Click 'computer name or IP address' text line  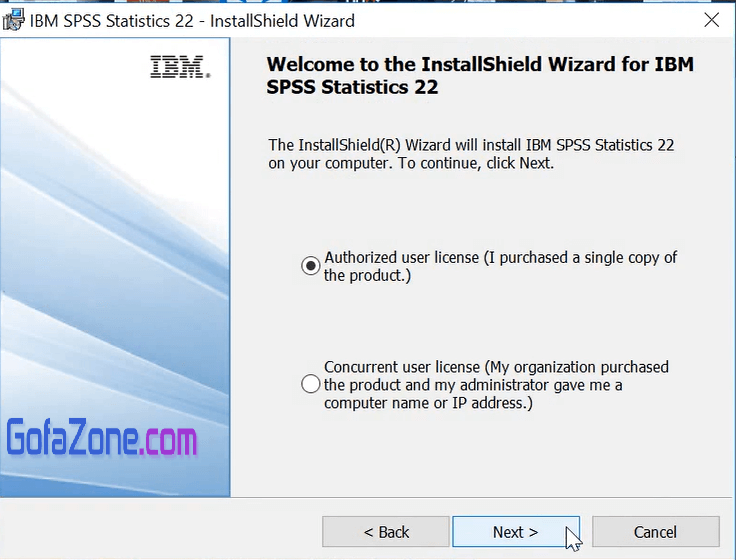[x=428, y=403]
